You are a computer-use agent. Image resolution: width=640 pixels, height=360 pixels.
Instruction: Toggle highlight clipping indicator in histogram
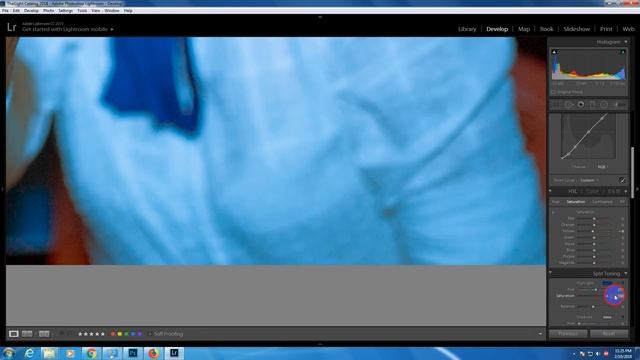tap(623, 52)
